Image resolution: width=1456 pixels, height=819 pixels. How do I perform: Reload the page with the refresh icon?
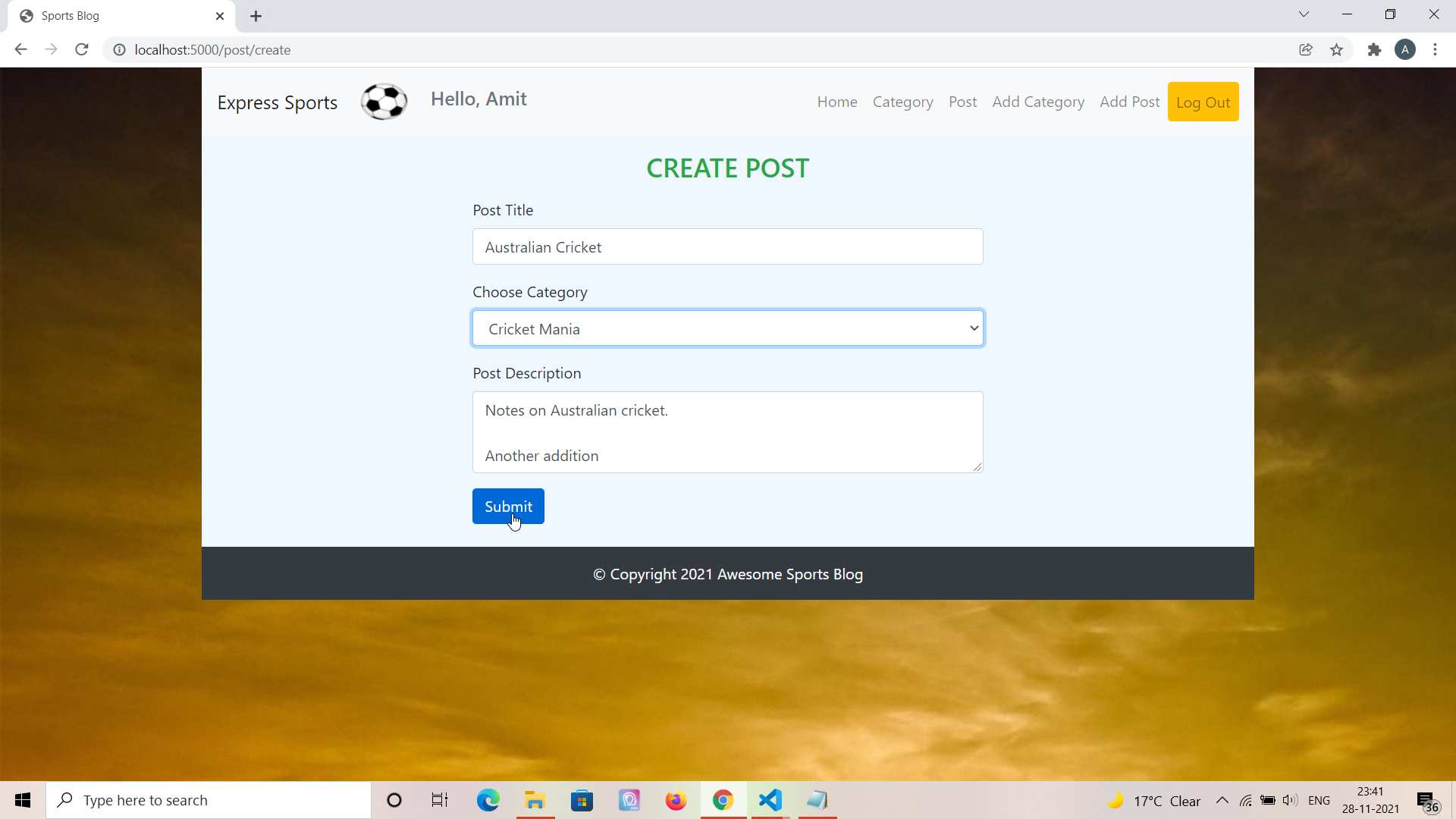click(82, 50)
